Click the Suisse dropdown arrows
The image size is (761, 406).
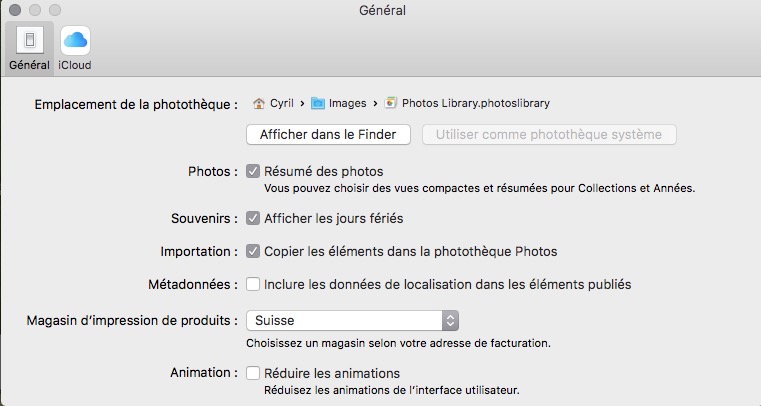[x=450, y=321]
